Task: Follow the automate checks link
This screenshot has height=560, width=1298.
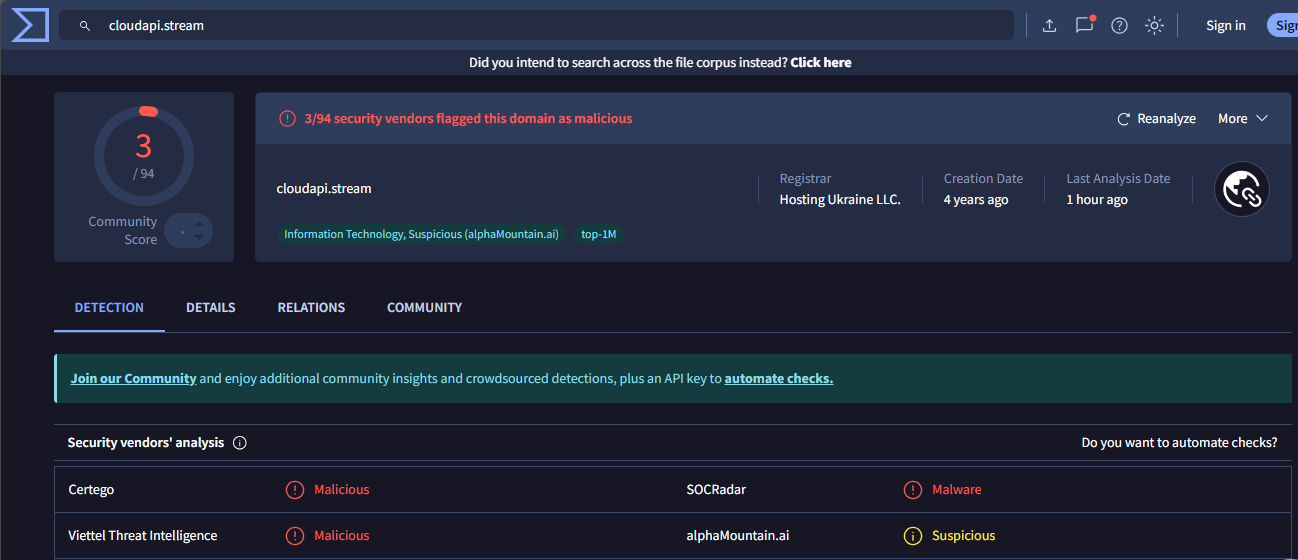Action: [x=779, y=379]
